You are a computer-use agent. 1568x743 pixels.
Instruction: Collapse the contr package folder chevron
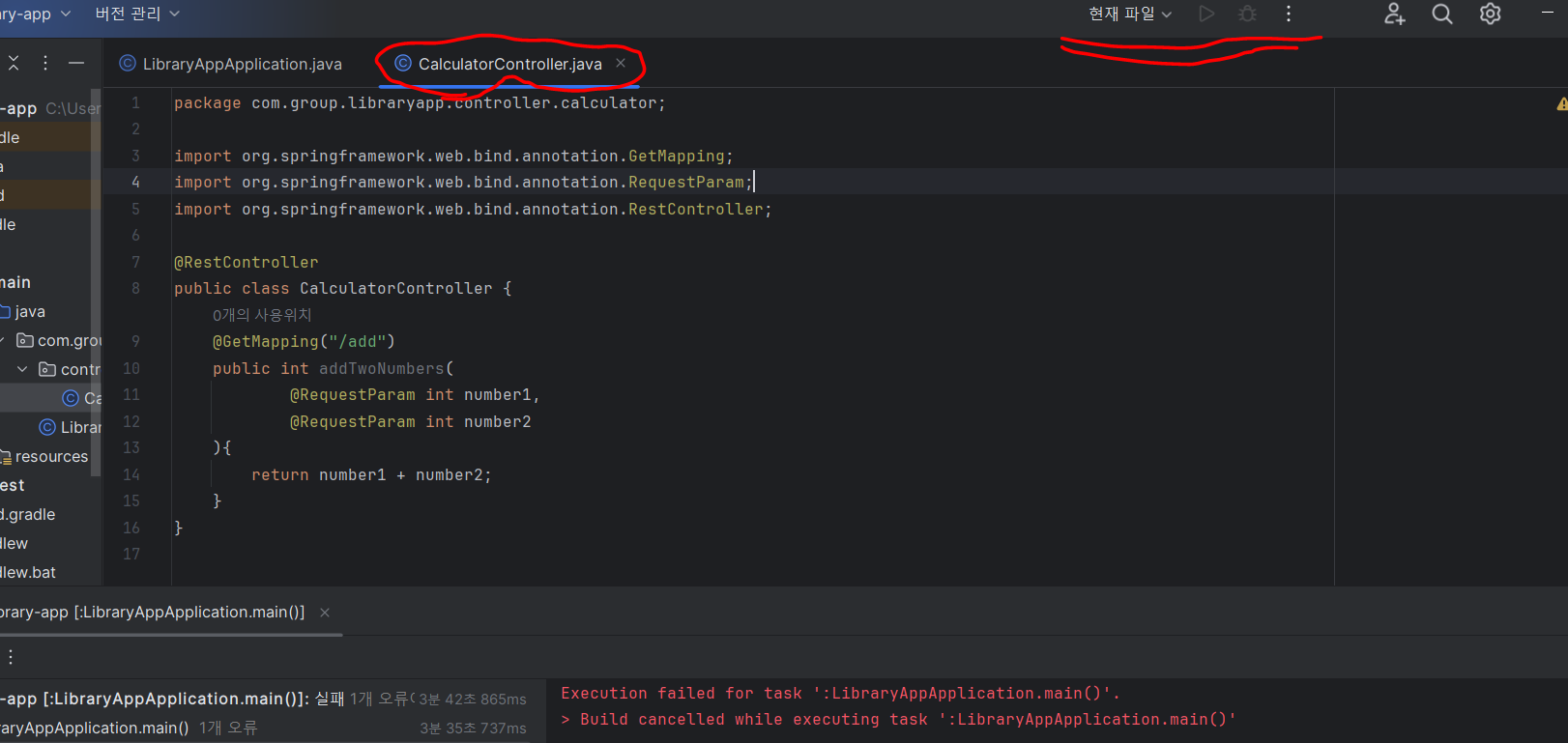[22, 369]
